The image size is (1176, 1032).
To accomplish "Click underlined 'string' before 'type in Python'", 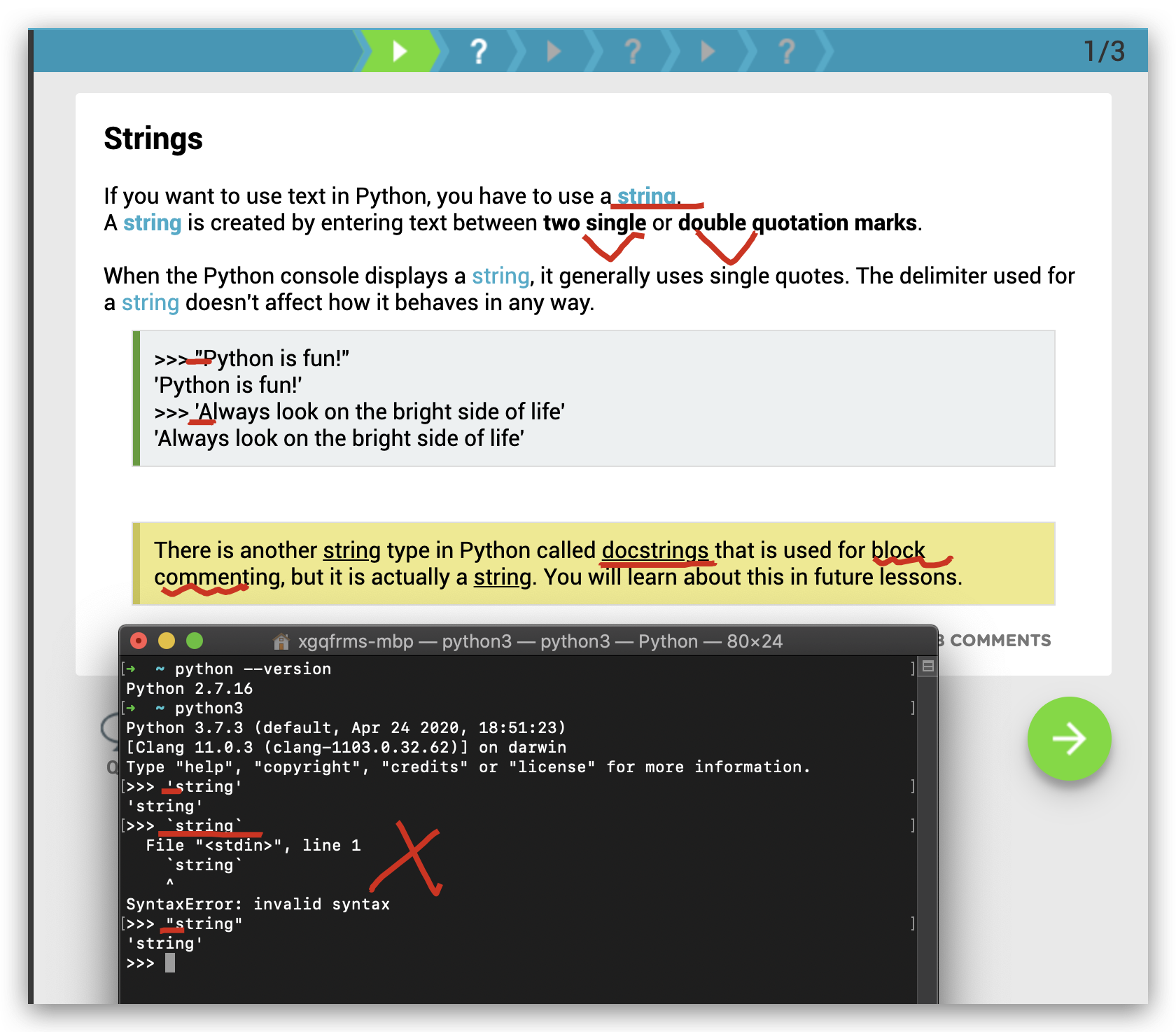I will click(352, 550).
